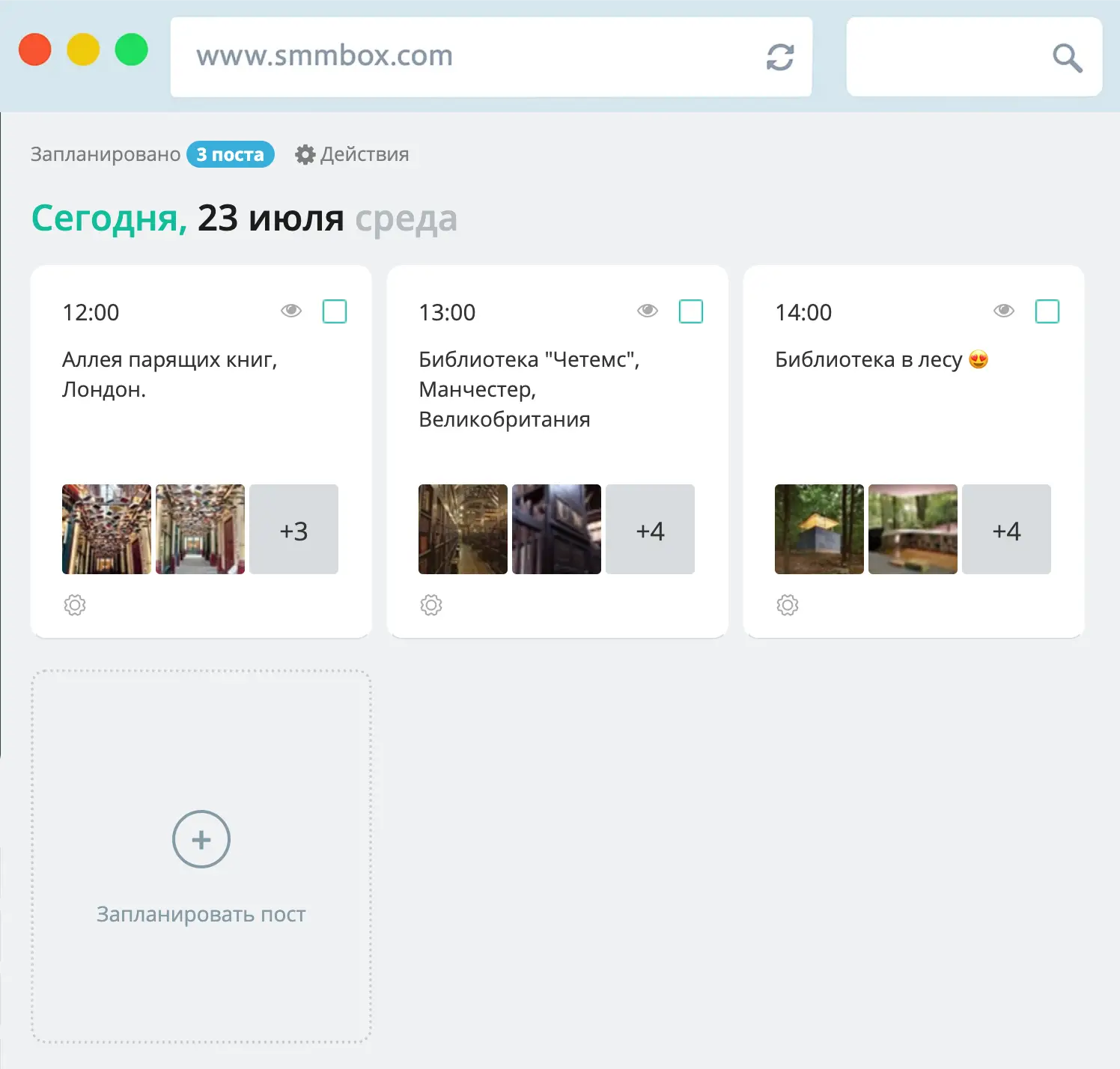Screen dimensions: 1120x1069
Task: Open the 3 поста counter badge
Action: [x=230, y=154]
